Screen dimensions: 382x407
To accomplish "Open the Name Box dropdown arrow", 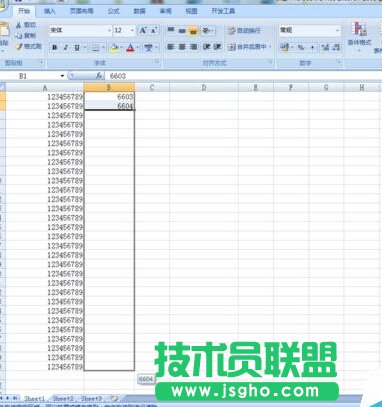I will coord(62,76).
